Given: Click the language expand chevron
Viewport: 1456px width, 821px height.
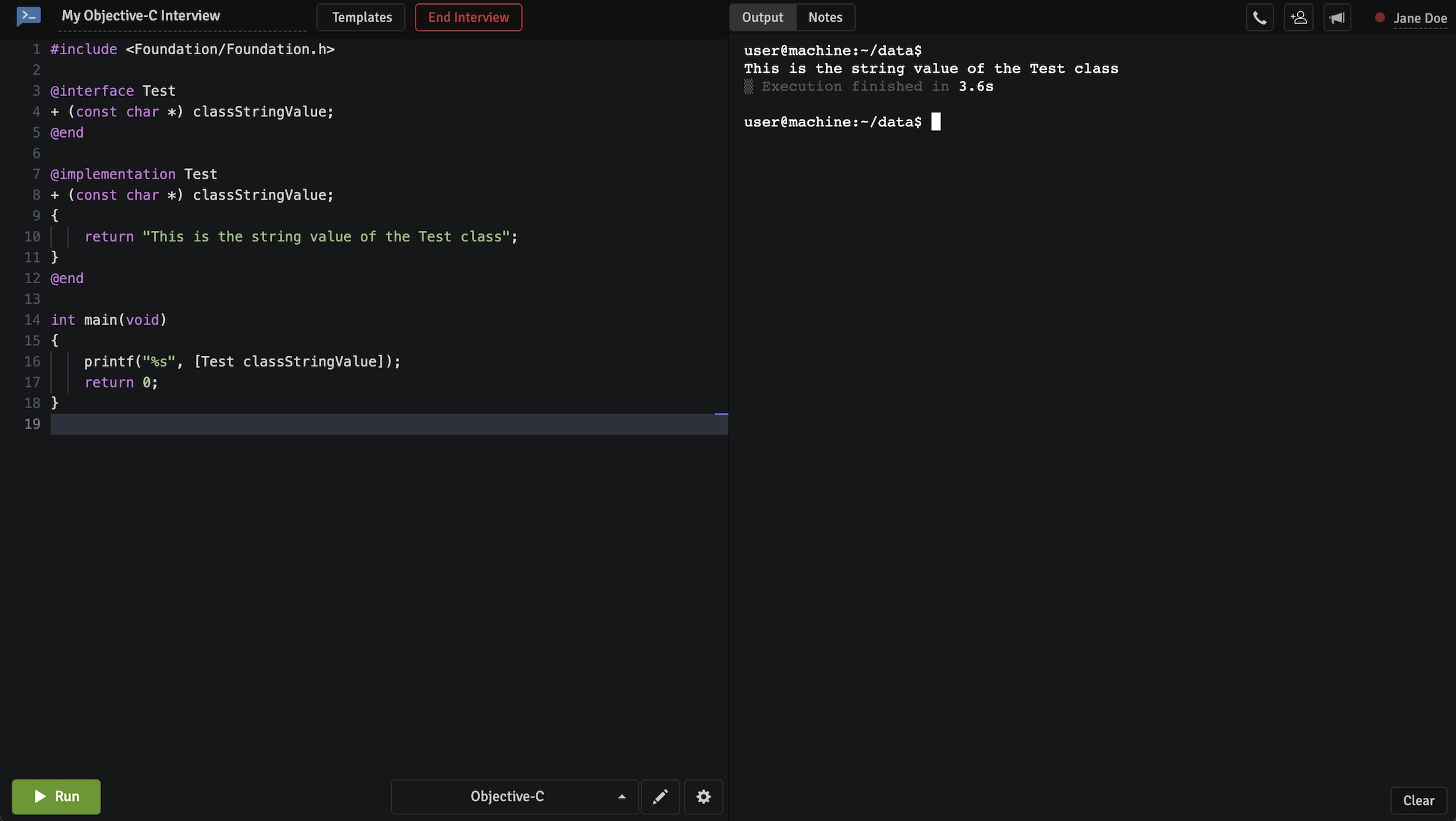Looking at the screenshot, I should point(621,797).
